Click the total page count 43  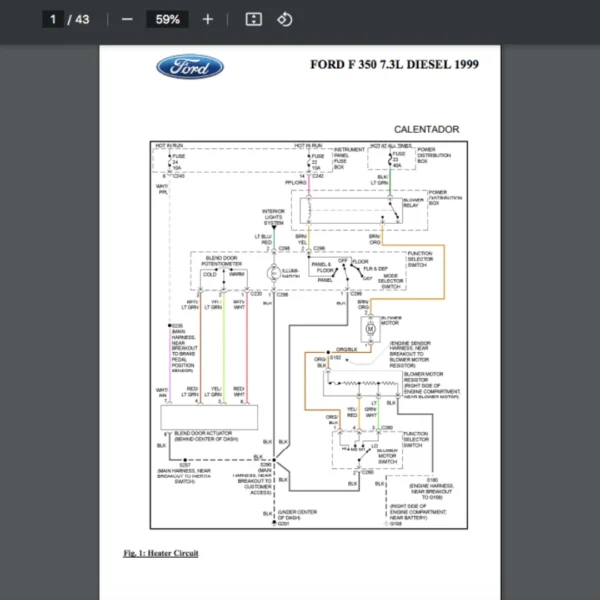coord(82,19)
